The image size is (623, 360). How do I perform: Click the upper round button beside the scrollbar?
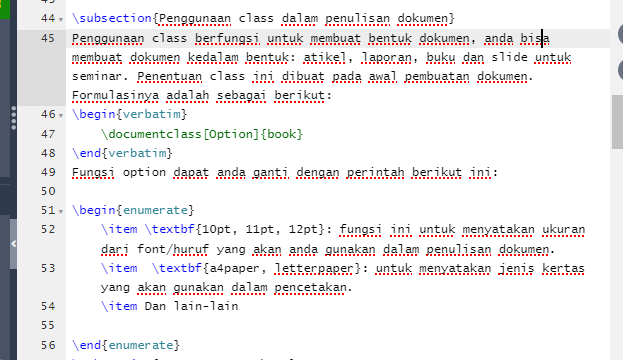coord(620,34)
